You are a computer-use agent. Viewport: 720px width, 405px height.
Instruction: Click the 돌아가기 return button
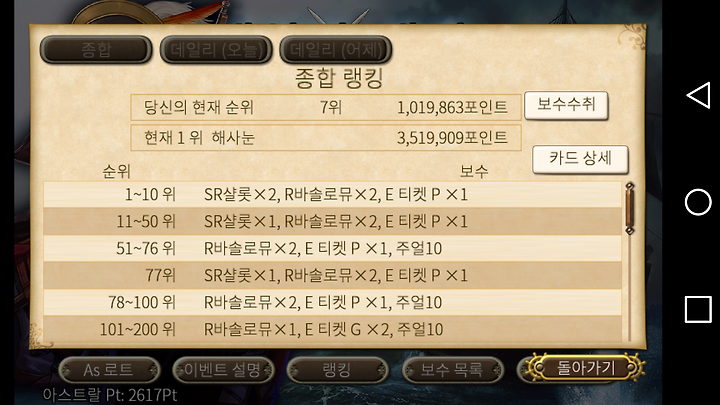tap(581, 368)
